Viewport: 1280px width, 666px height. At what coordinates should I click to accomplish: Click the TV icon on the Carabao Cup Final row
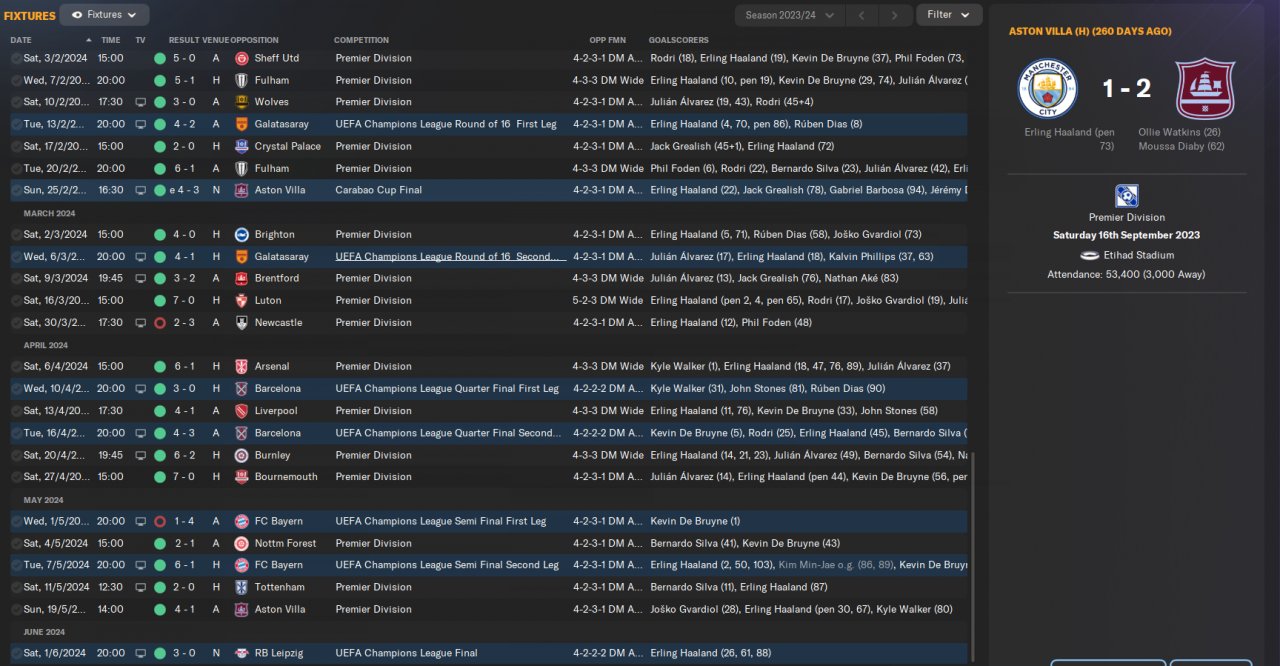point(140,190)
